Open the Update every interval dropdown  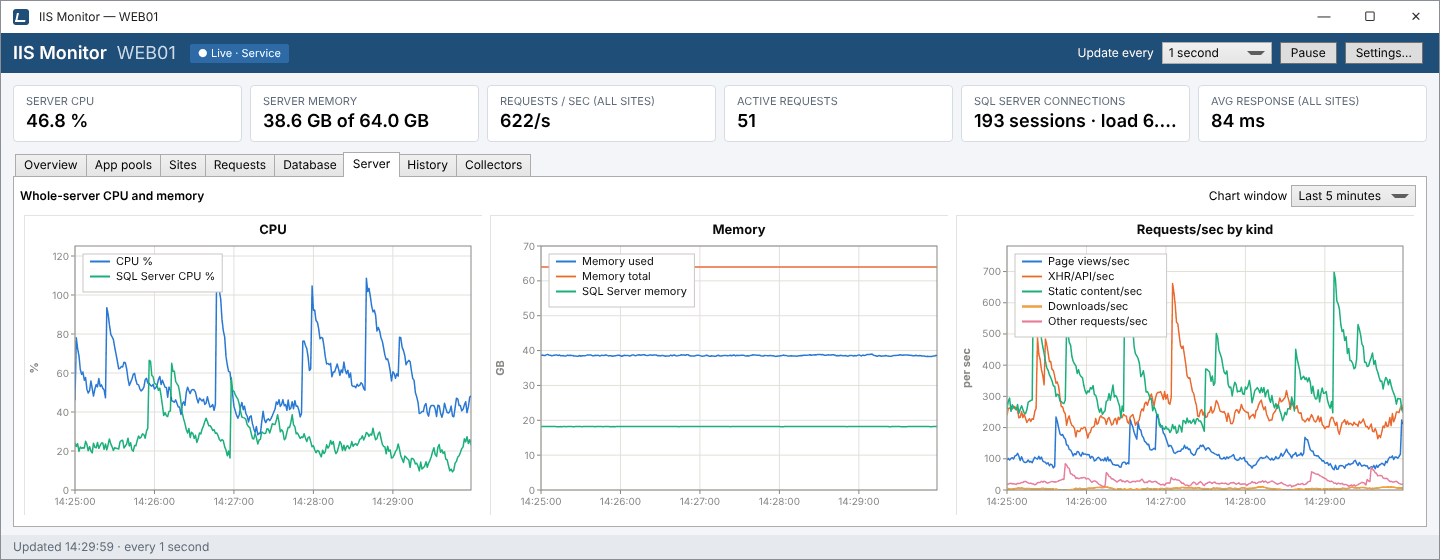pyautogui.click(x=1216, y=53)
